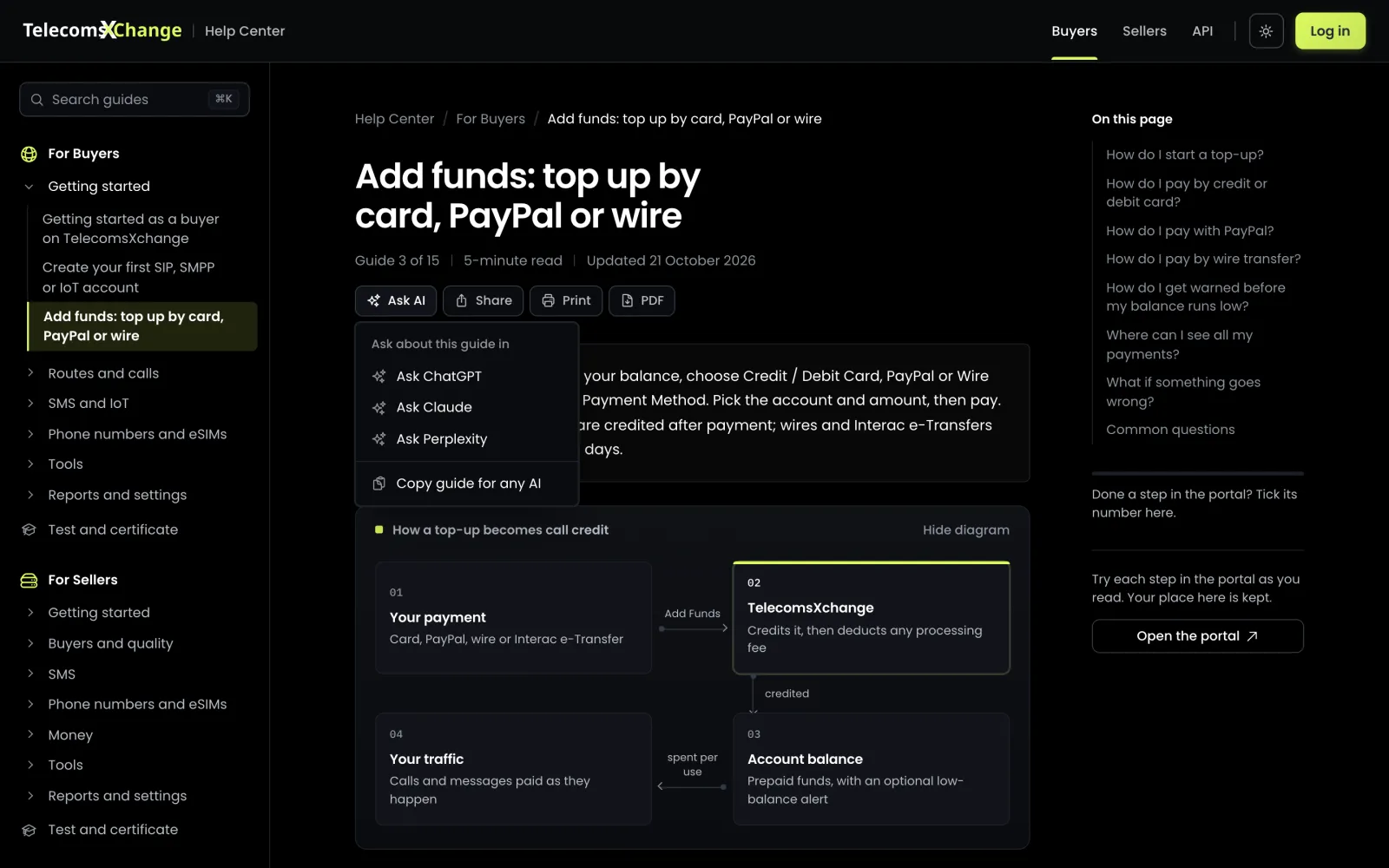Click the copy icon for any AI
The width and height of the screenshot is (1389, 868).
point(379,483)
